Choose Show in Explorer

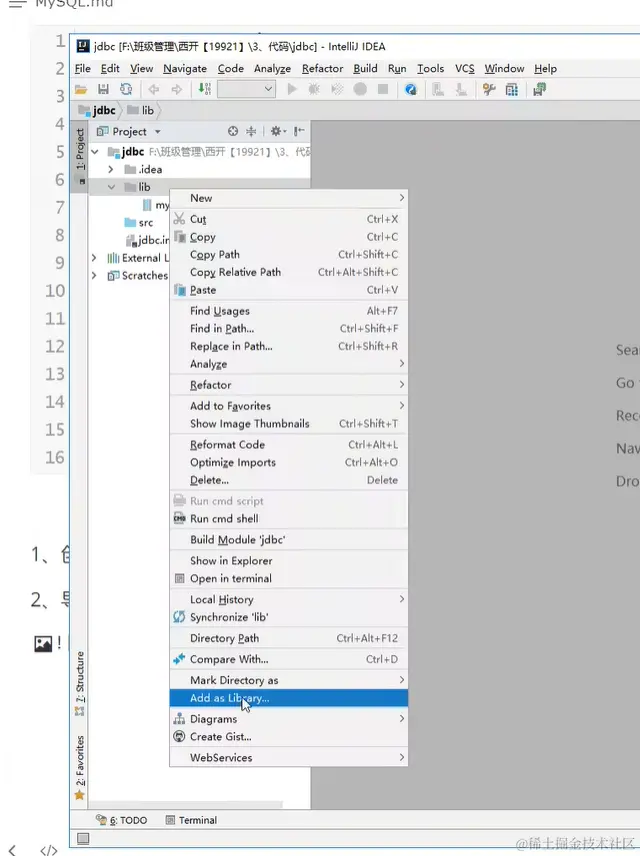[x=288, y=561]
